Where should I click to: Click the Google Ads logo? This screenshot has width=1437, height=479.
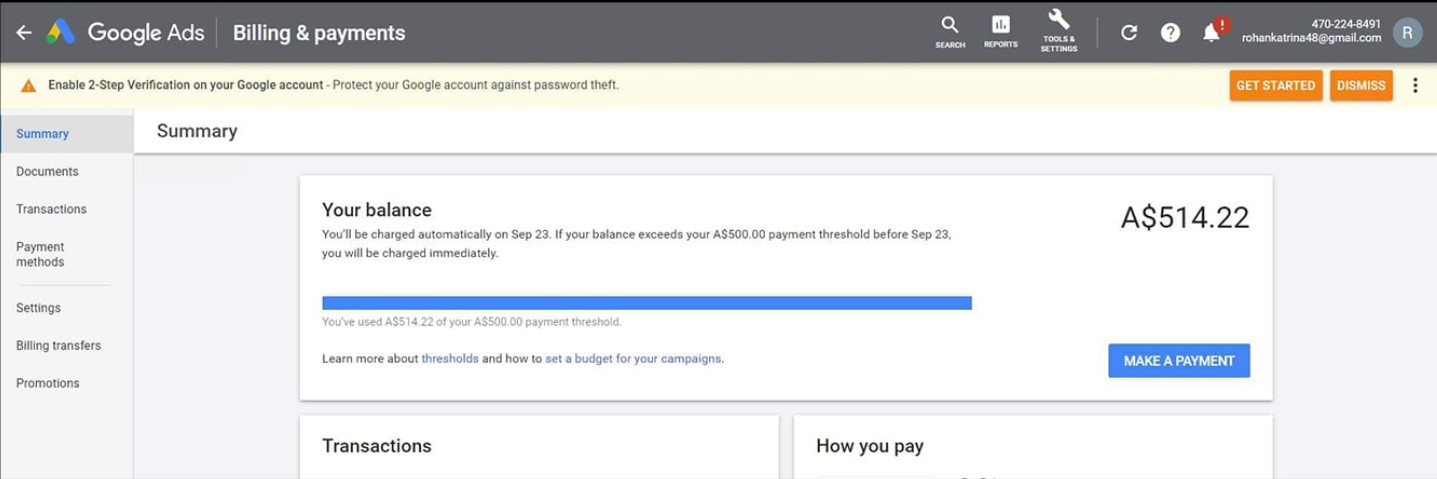click(62, 33)
